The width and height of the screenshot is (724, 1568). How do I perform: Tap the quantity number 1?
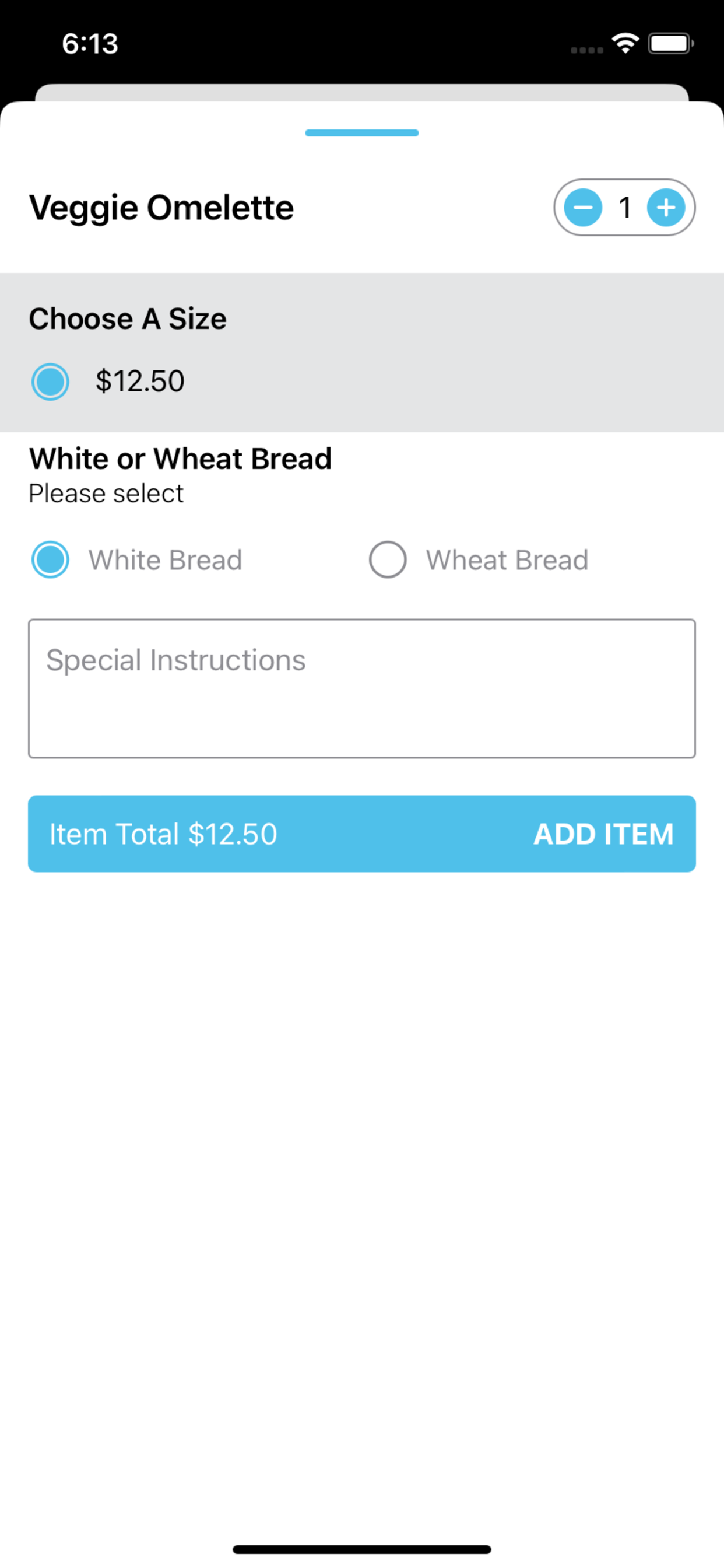[x=625, y=208]
